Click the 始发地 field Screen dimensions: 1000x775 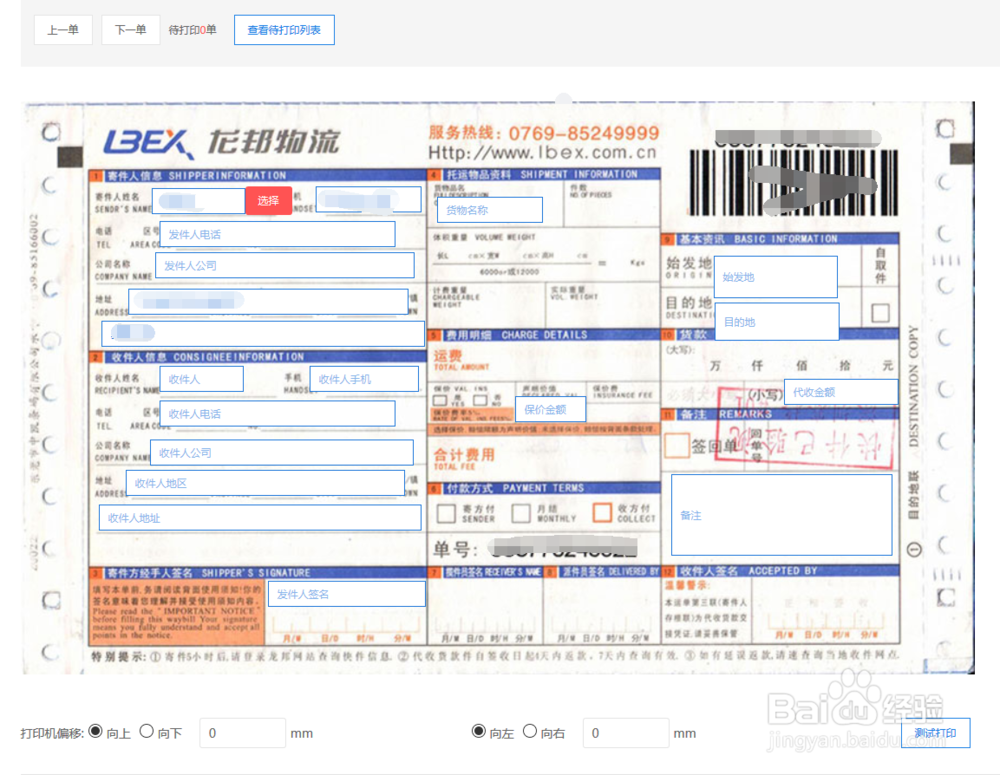pyautogui.click(x=776, y=277)
